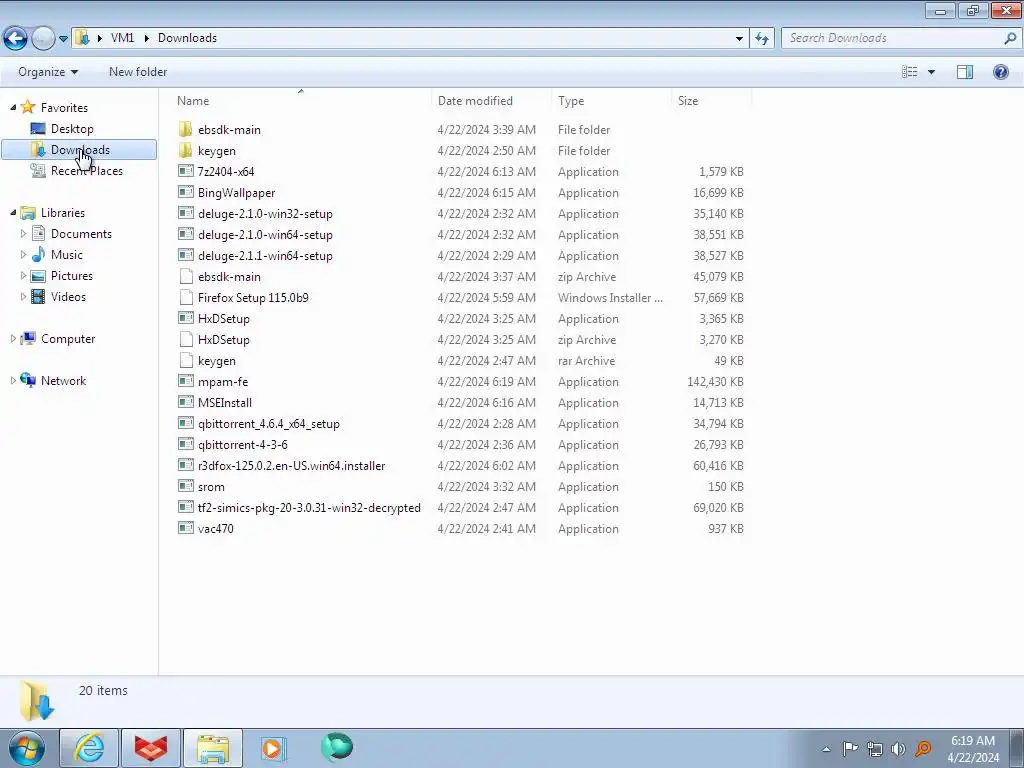Show hidden tray icons arrow

click(826, 749)
